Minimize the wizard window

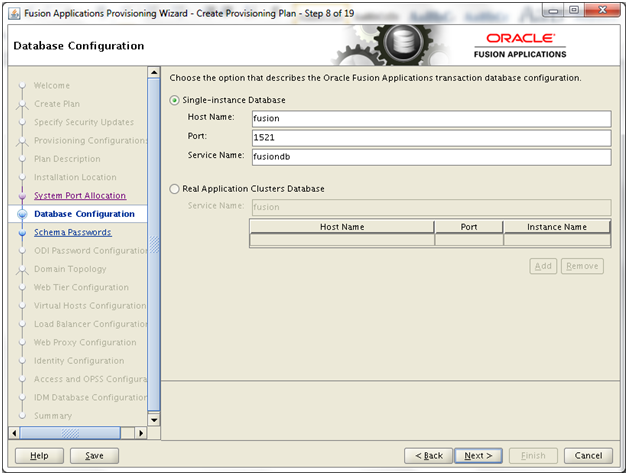click(x=554, y=11)
